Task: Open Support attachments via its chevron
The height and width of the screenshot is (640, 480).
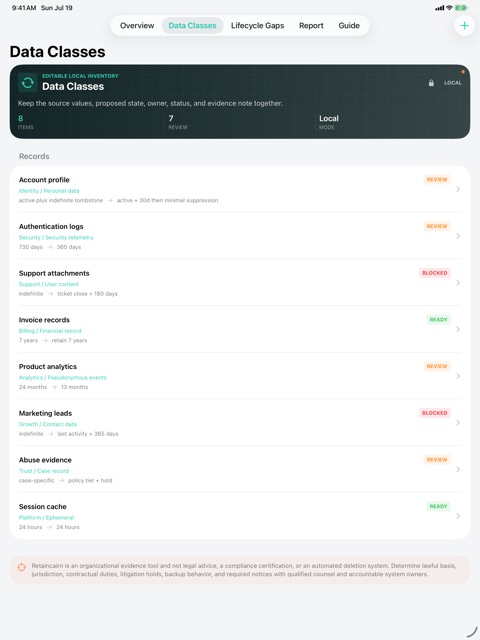Action: tap(458, 282)
